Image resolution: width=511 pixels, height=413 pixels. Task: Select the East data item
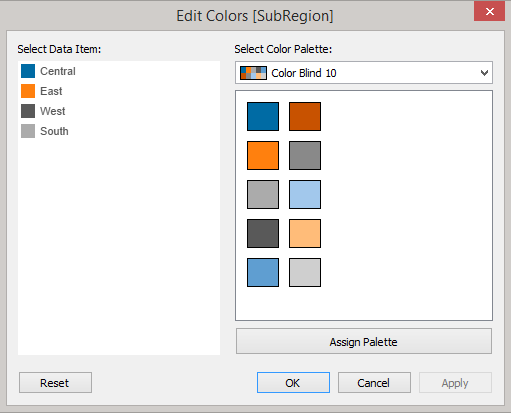click(42, 91)
